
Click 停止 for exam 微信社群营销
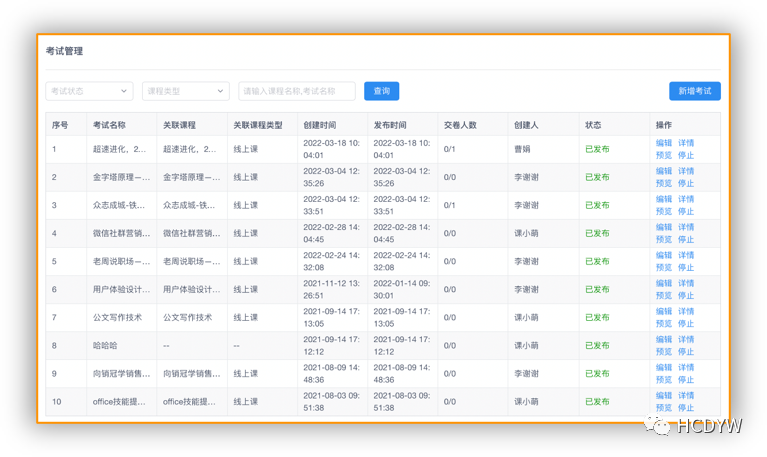pos(686,239)
